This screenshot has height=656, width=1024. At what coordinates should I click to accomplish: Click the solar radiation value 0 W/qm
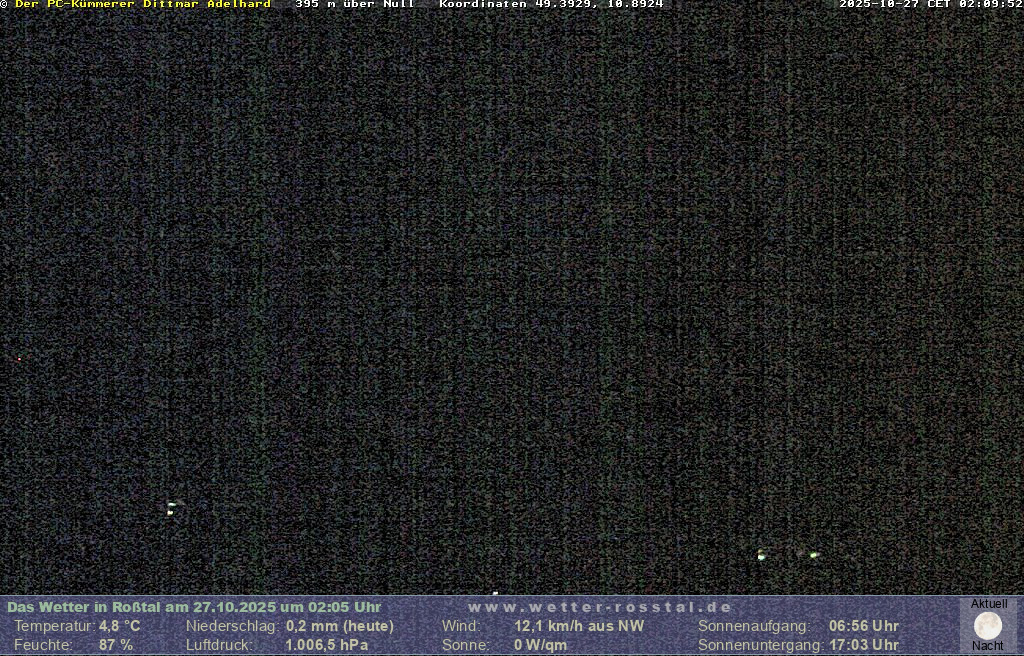540,645
